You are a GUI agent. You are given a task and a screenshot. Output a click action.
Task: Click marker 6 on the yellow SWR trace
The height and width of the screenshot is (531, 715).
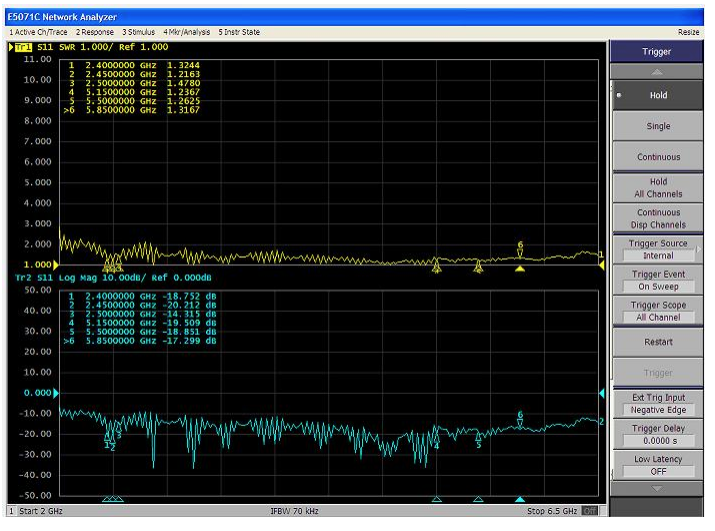[x=520, y=249]
